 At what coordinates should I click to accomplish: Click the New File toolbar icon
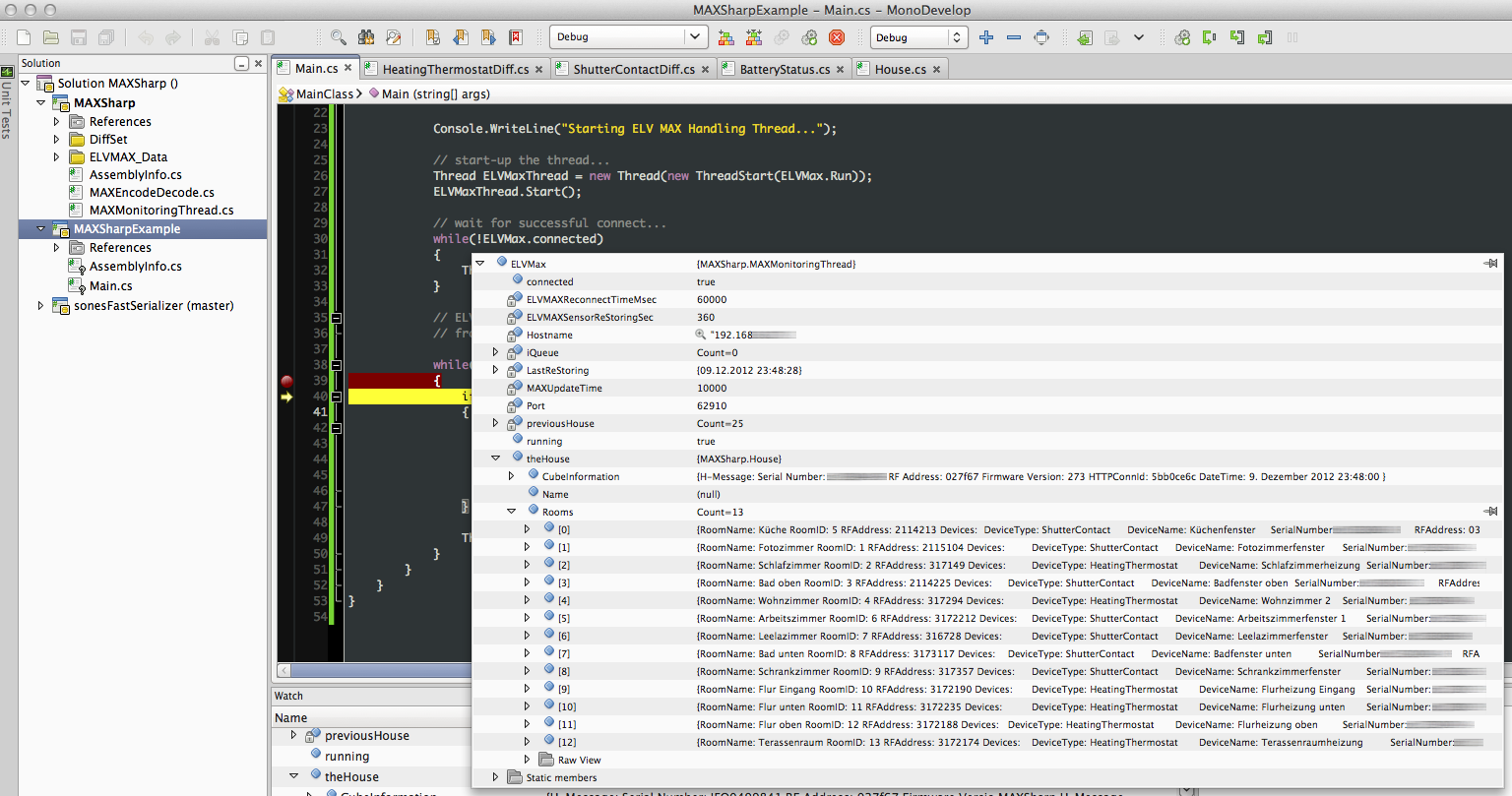click(24, 37)
